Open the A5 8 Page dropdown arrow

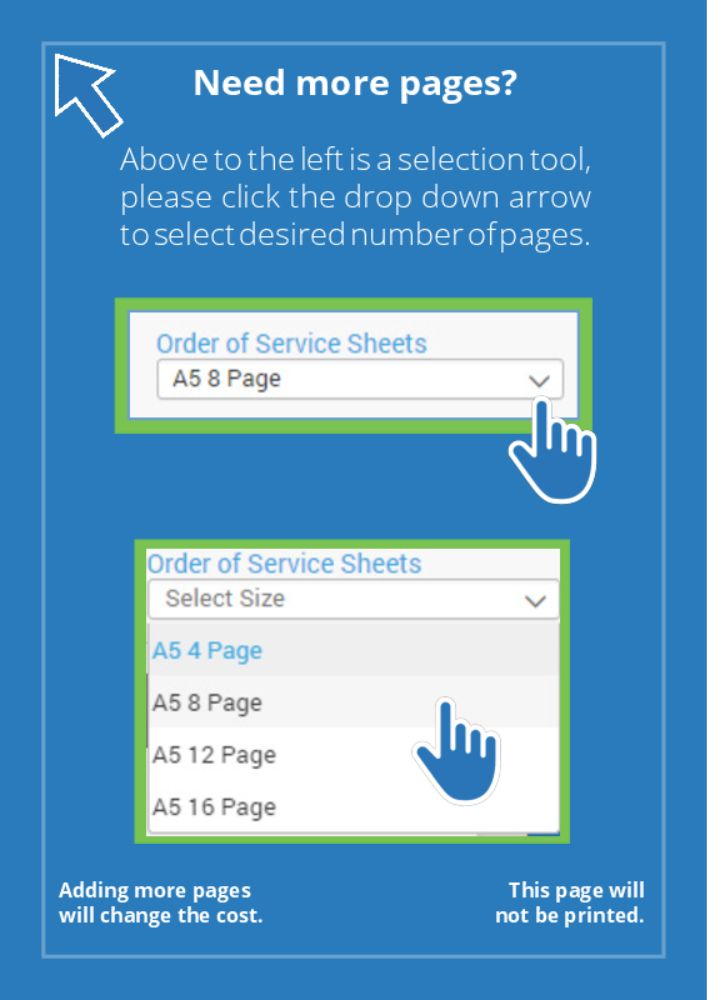tap(539, 381)
